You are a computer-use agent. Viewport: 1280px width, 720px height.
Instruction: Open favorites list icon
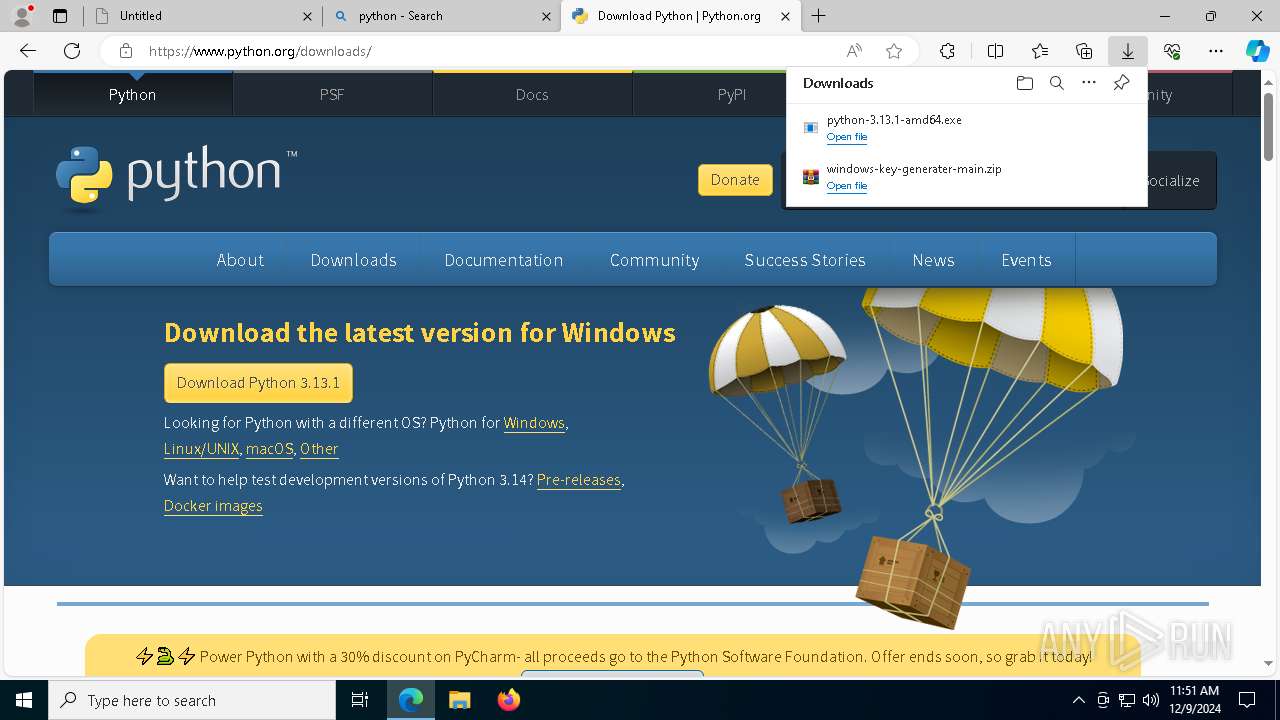[1040, 51]
